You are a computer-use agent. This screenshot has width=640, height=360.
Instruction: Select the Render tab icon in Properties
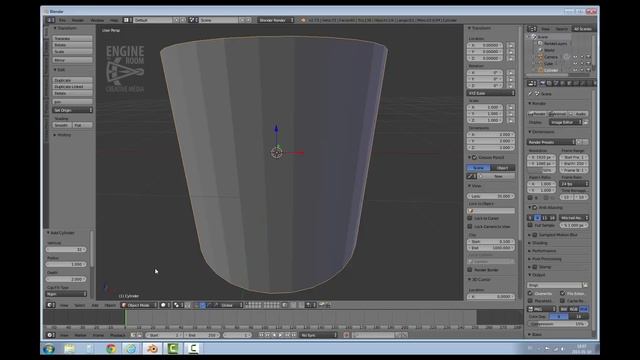543,83
